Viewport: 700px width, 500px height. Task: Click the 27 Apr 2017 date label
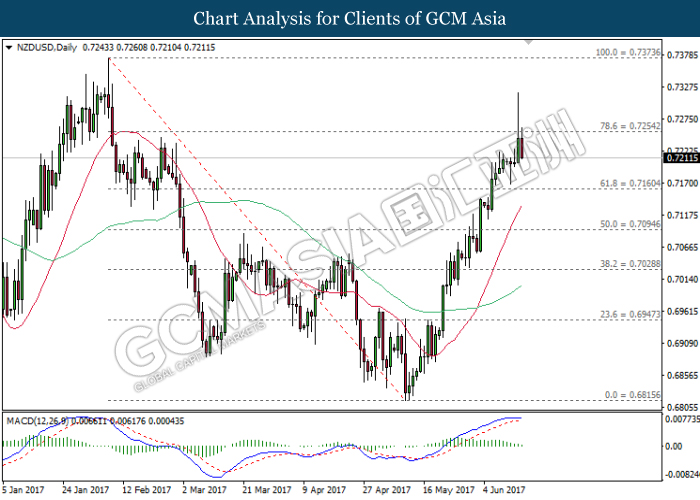pos(387,490)
